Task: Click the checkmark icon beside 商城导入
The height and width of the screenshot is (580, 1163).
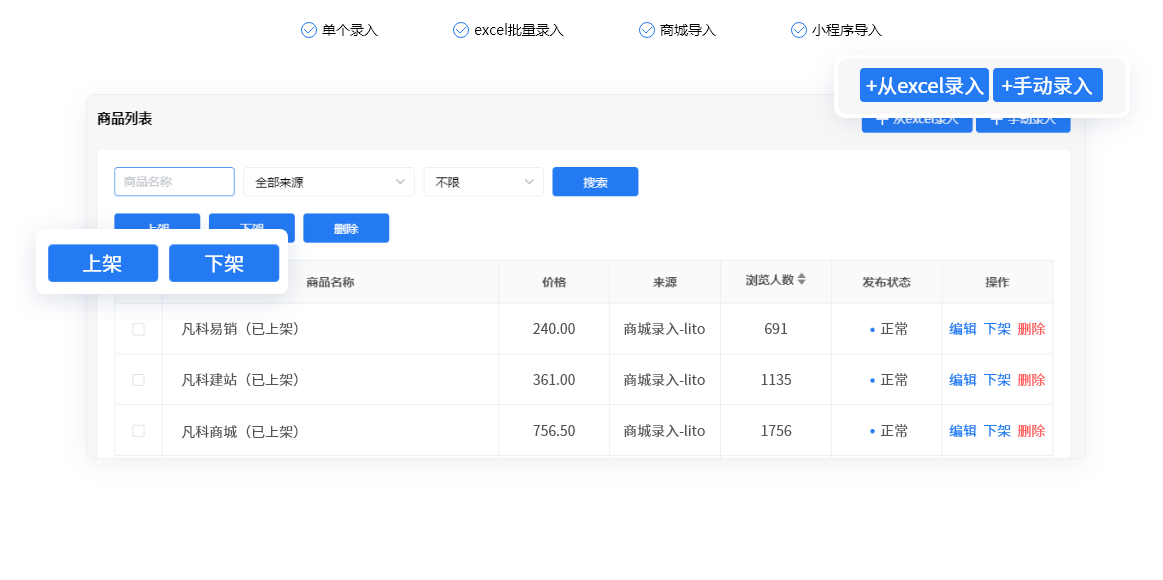Action: (646, 30)
